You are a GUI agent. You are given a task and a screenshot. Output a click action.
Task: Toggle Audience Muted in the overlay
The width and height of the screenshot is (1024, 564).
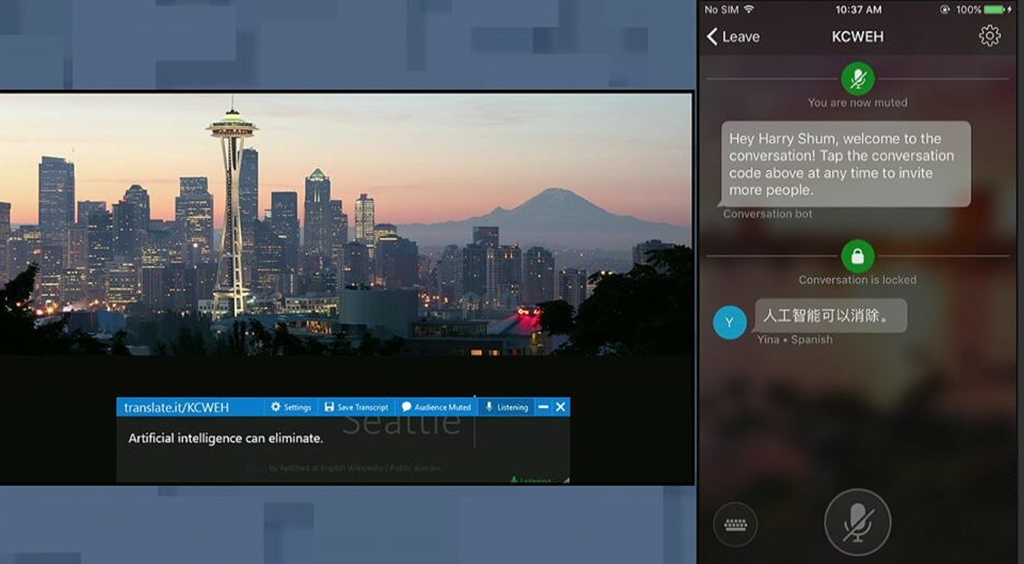(x=436, y=407)
